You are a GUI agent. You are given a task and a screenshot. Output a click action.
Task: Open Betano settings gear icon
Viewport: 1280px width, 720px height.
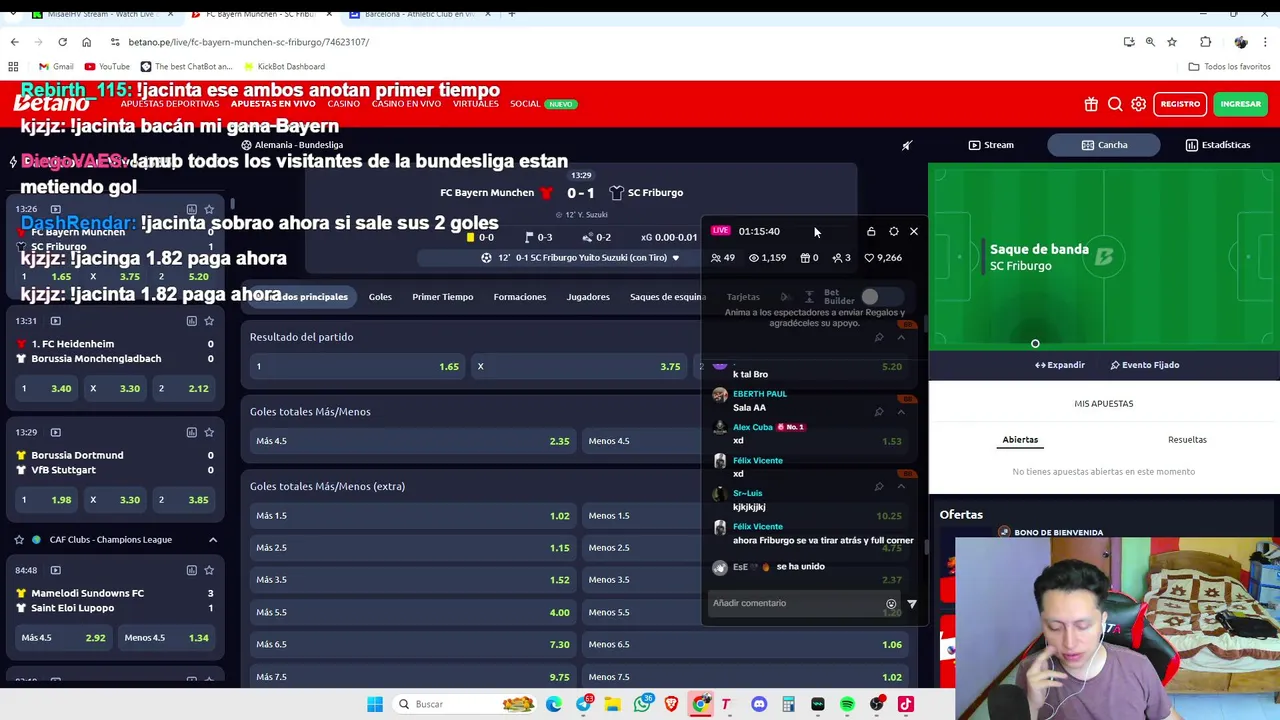coord(1138,104)
